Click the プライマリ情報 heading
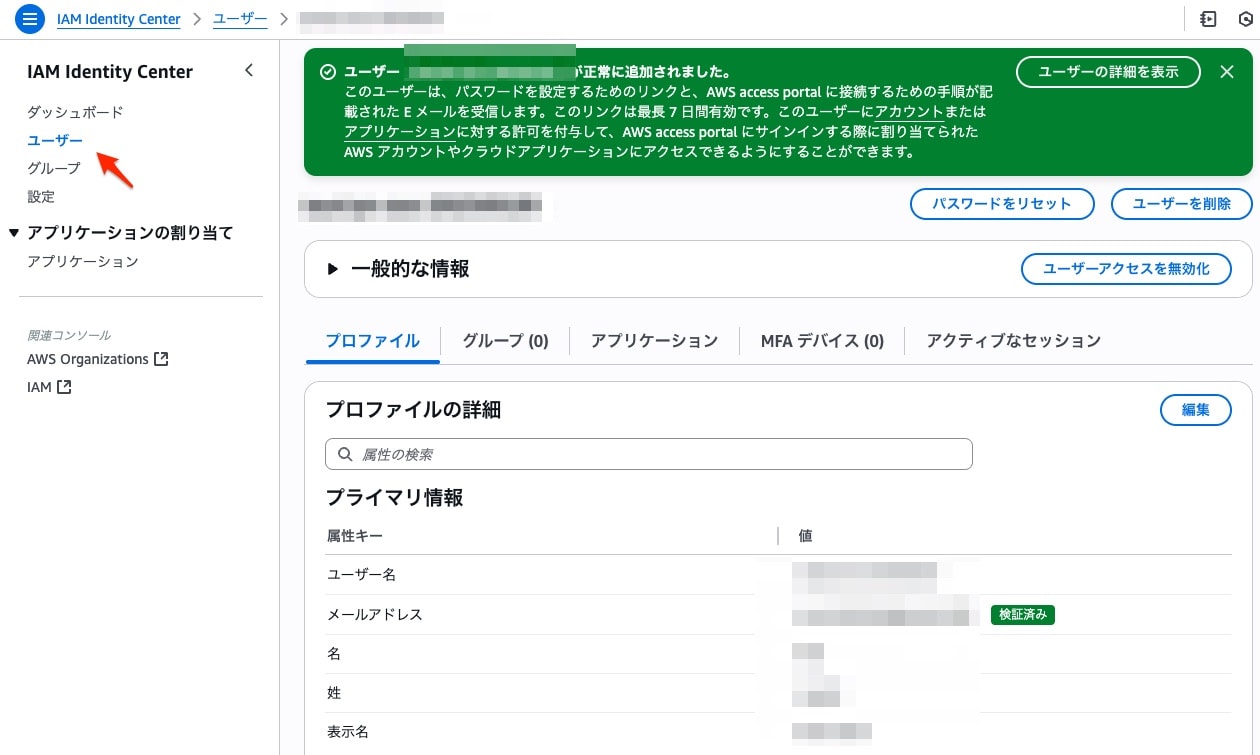Viewport: 1260px width, 755px height. click(x=395, y=498)
